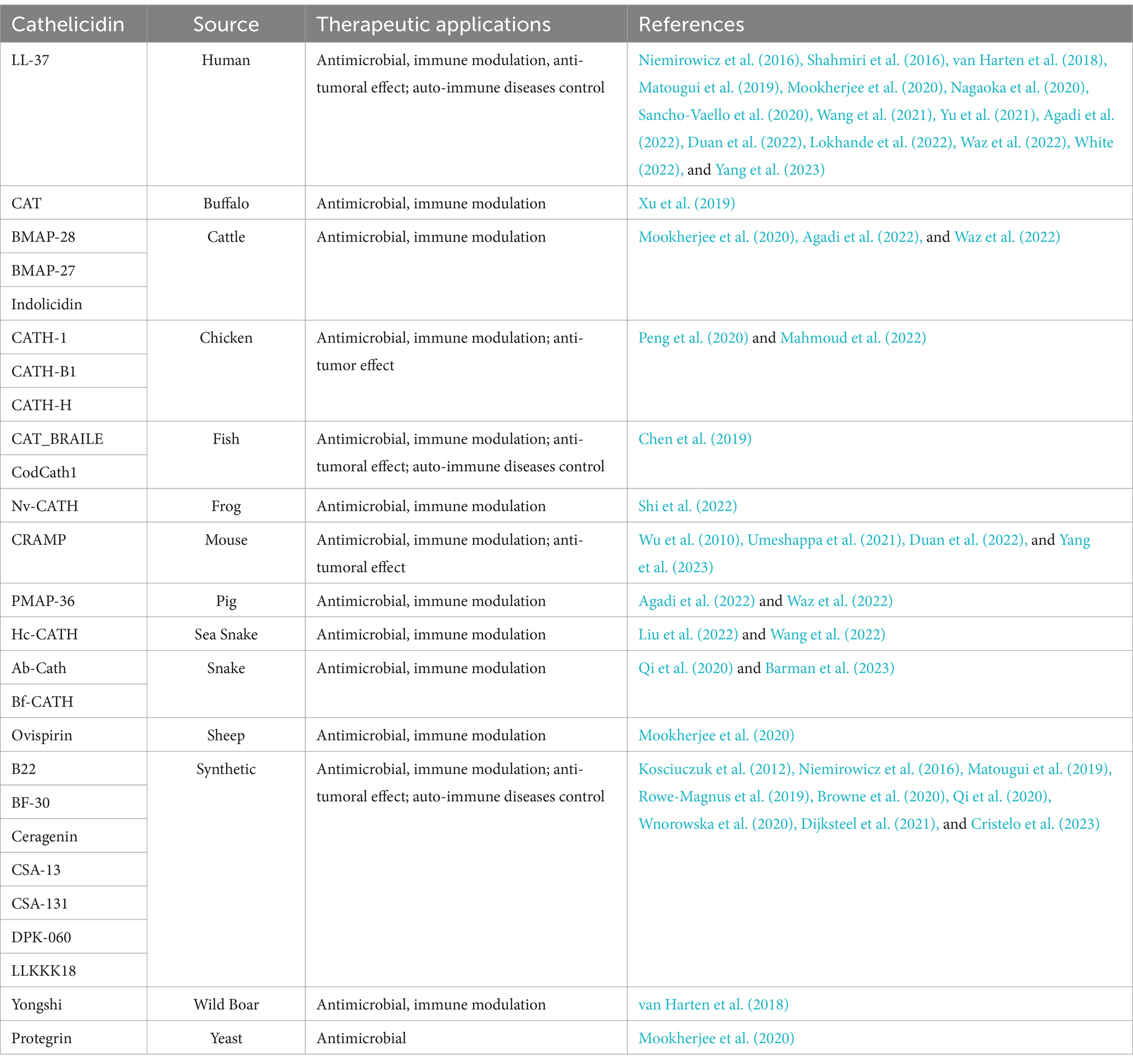Follow Dijksteel et al. (2021) citation
This screenshot has height=1064, width=1133.
[x=870, y=823]
